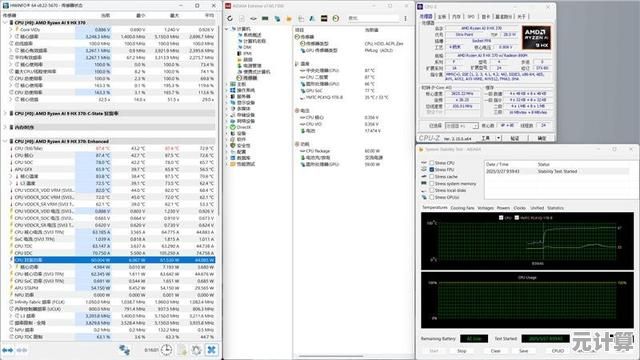The width and height of the screenshot is (640, 360).
Task: Enable Stress system memory checkbox
Action: (x=431, y=184)
